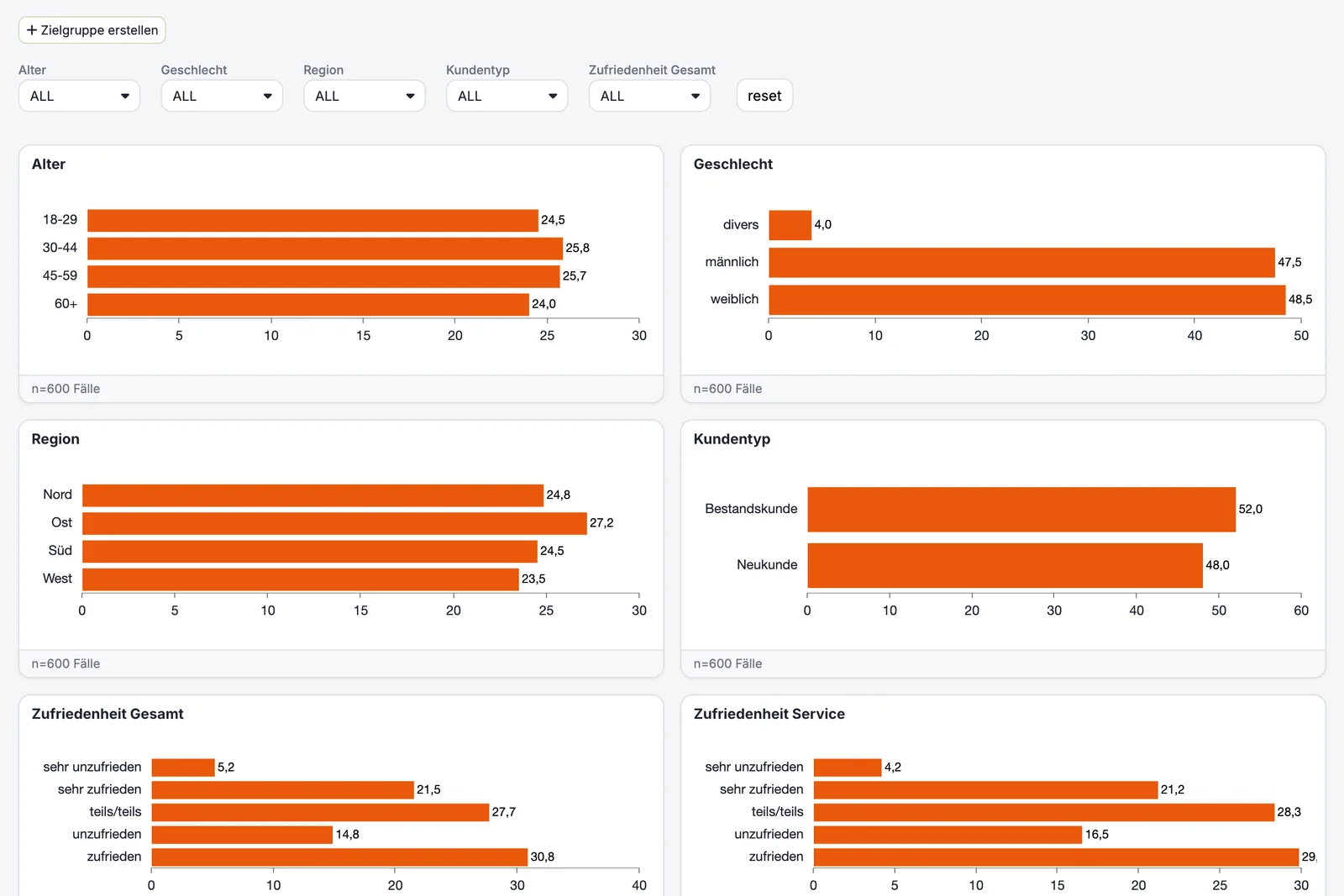Click unzufrieden bar in Zufriedenheit Gesamt

[x=242, y=835]
